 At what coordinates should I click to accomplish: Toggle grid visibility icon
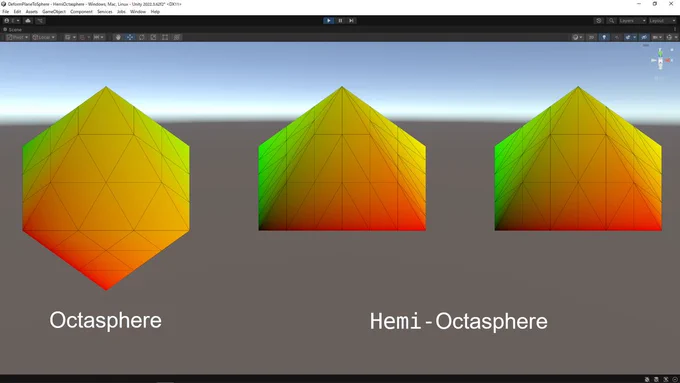[68, 37]
